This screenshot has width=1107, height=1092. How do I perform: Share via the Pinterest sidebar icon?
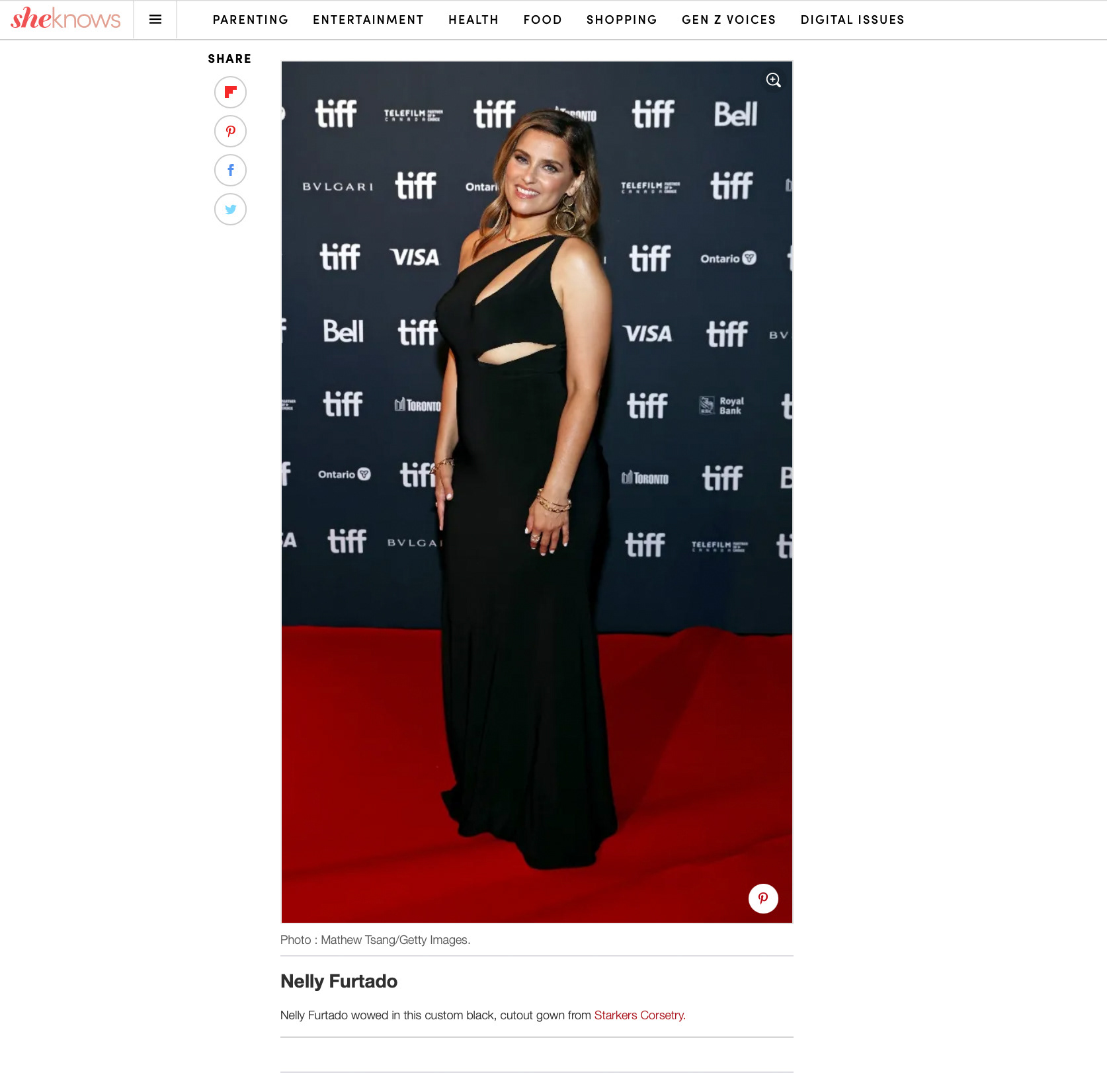pos(230,131)
